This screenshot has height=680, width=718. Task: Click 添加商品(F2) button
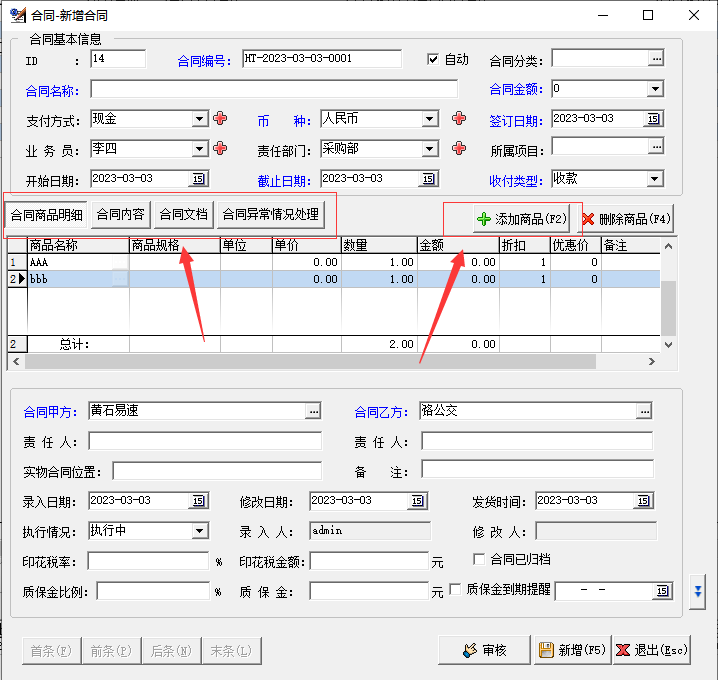[522, 219]
